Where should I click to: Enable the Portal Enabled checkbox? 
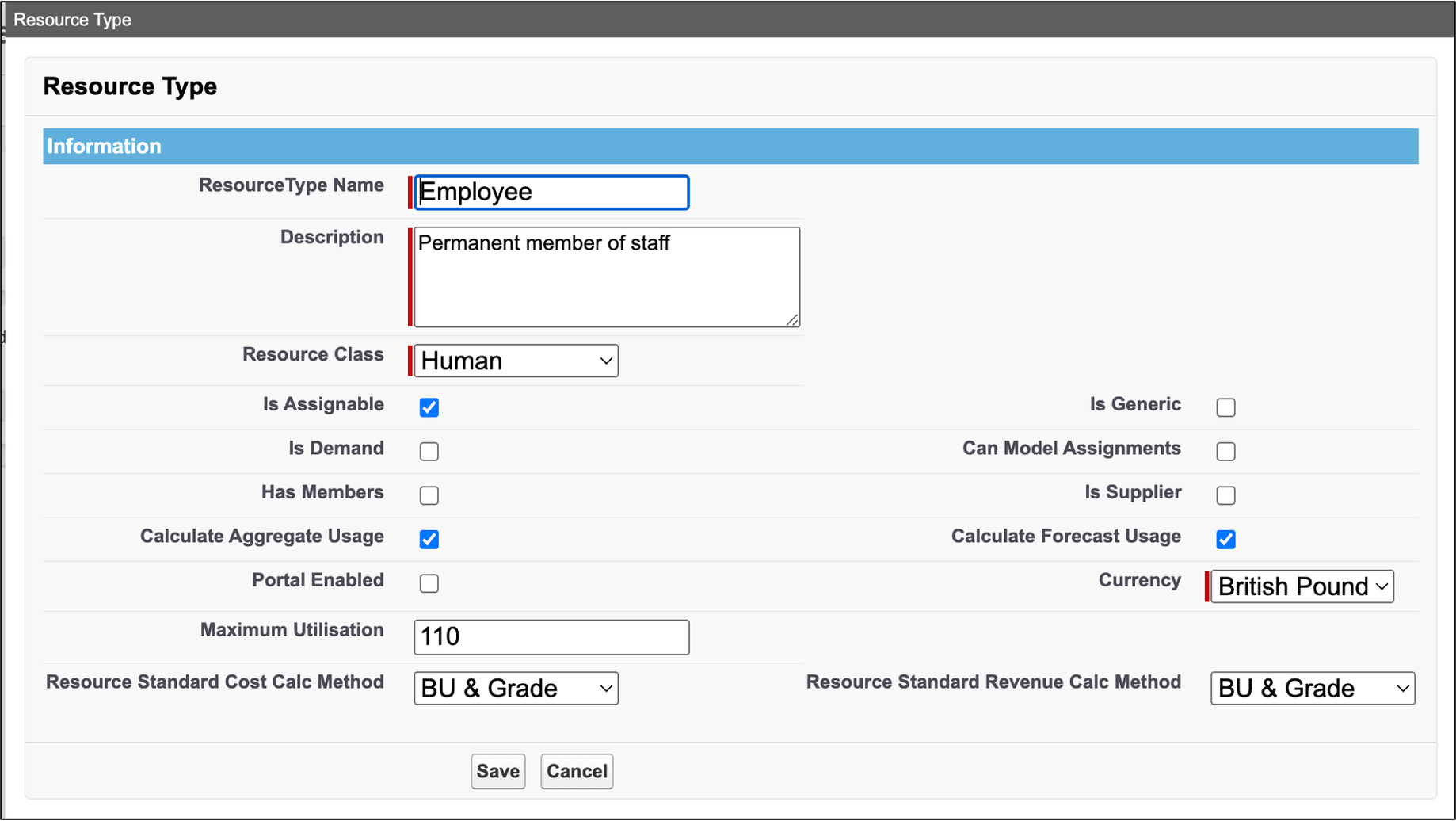429,583
